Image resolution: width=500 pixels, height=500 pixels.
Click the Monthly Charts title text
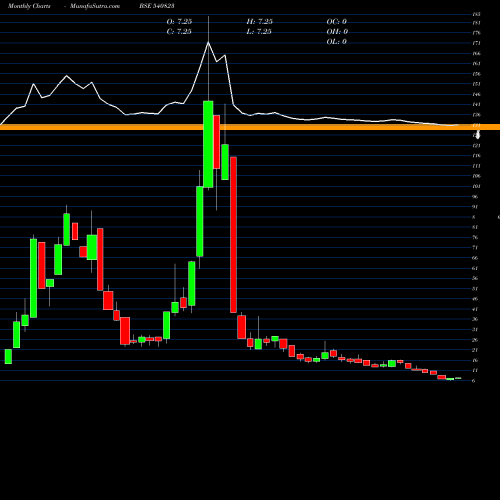[x=29, y=6]
